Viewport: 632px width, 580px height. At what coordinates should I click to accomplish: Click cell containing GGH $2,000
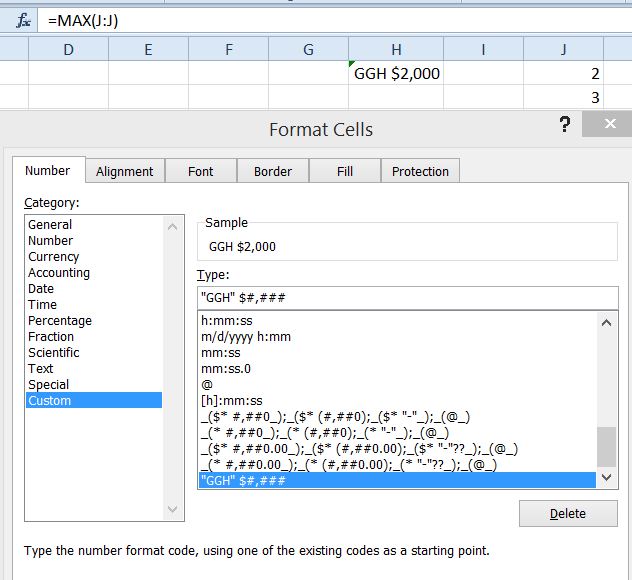(x=396, y=73)
